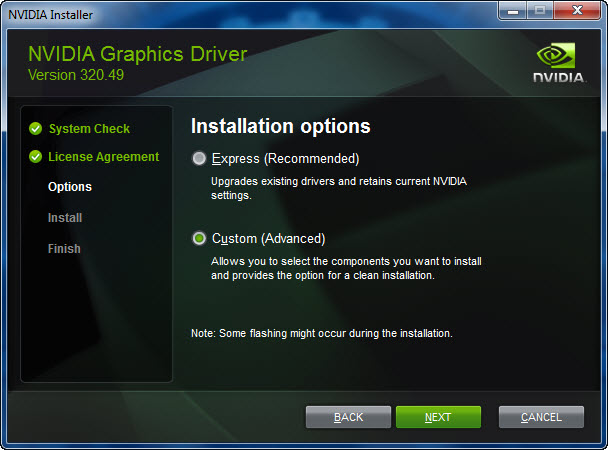Select the System Check step

[89, 129]
